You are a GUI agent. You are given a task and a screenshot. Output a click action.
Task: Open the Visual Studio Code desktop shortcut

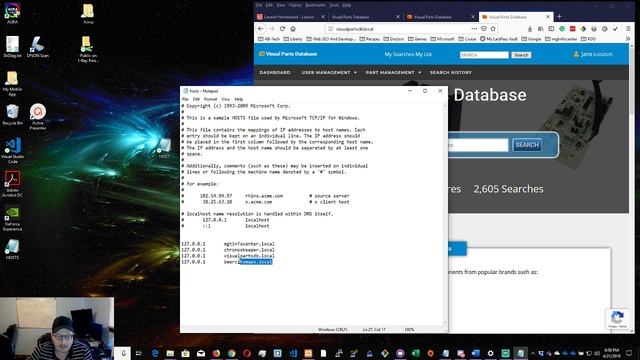coord(12,150)
